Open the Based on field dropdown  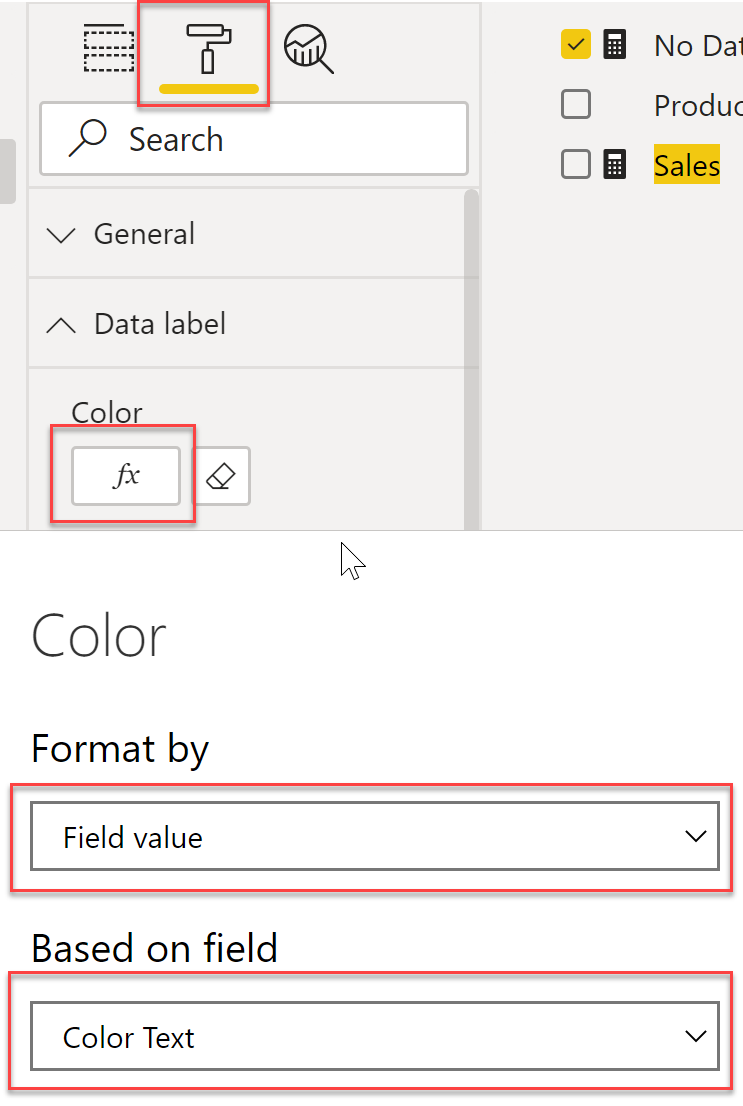point(375,1037)
